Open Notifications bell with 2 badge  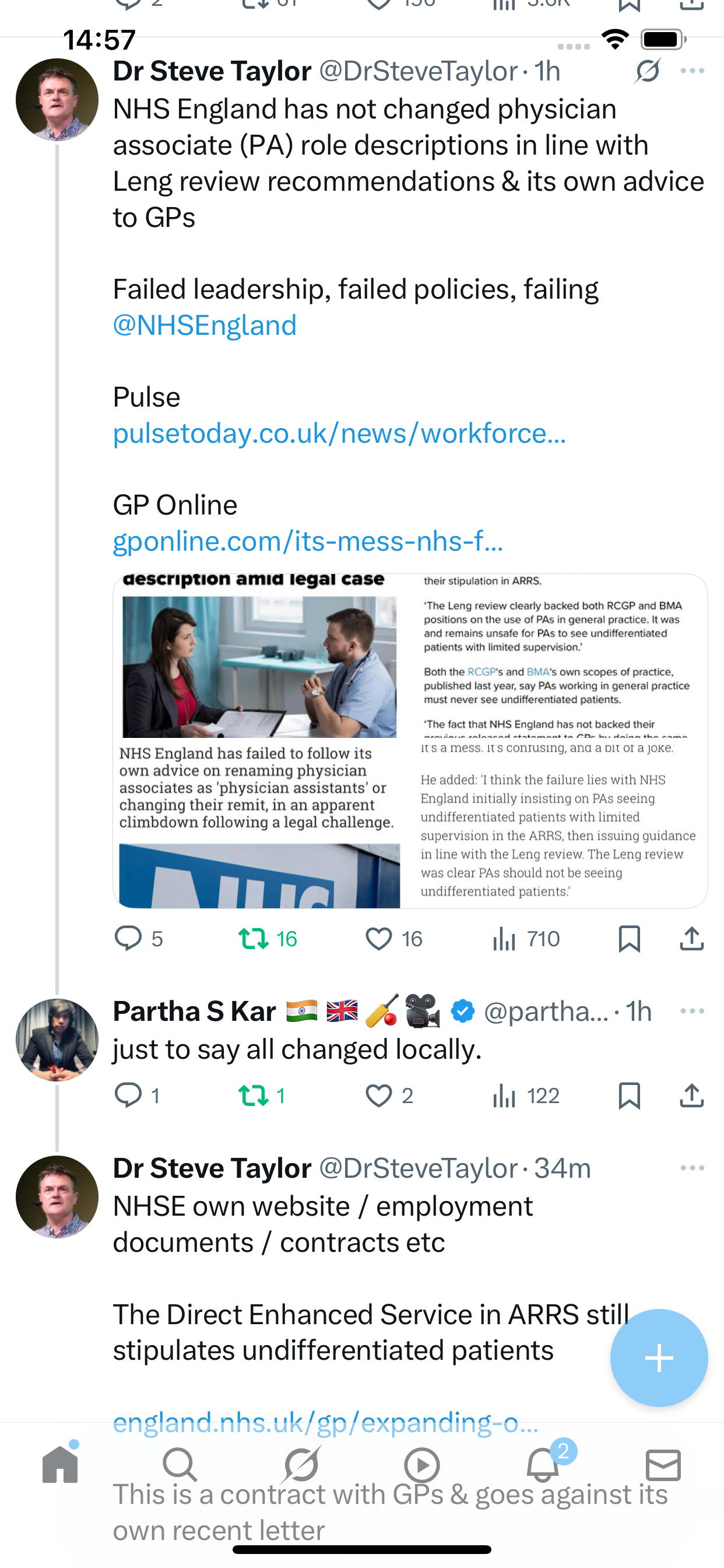(543, 1464)
